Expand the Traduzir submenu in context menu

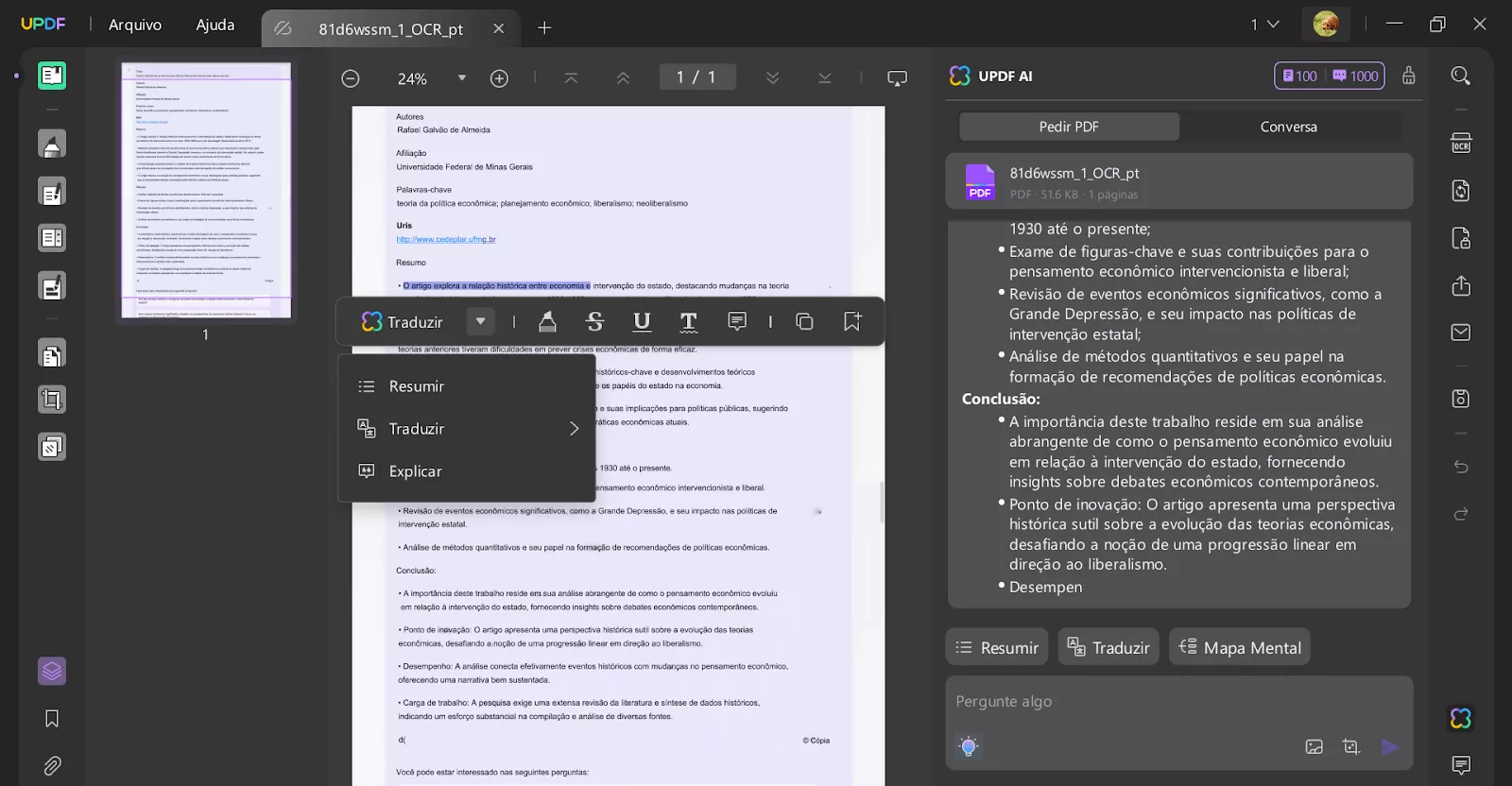pos(574,429)
